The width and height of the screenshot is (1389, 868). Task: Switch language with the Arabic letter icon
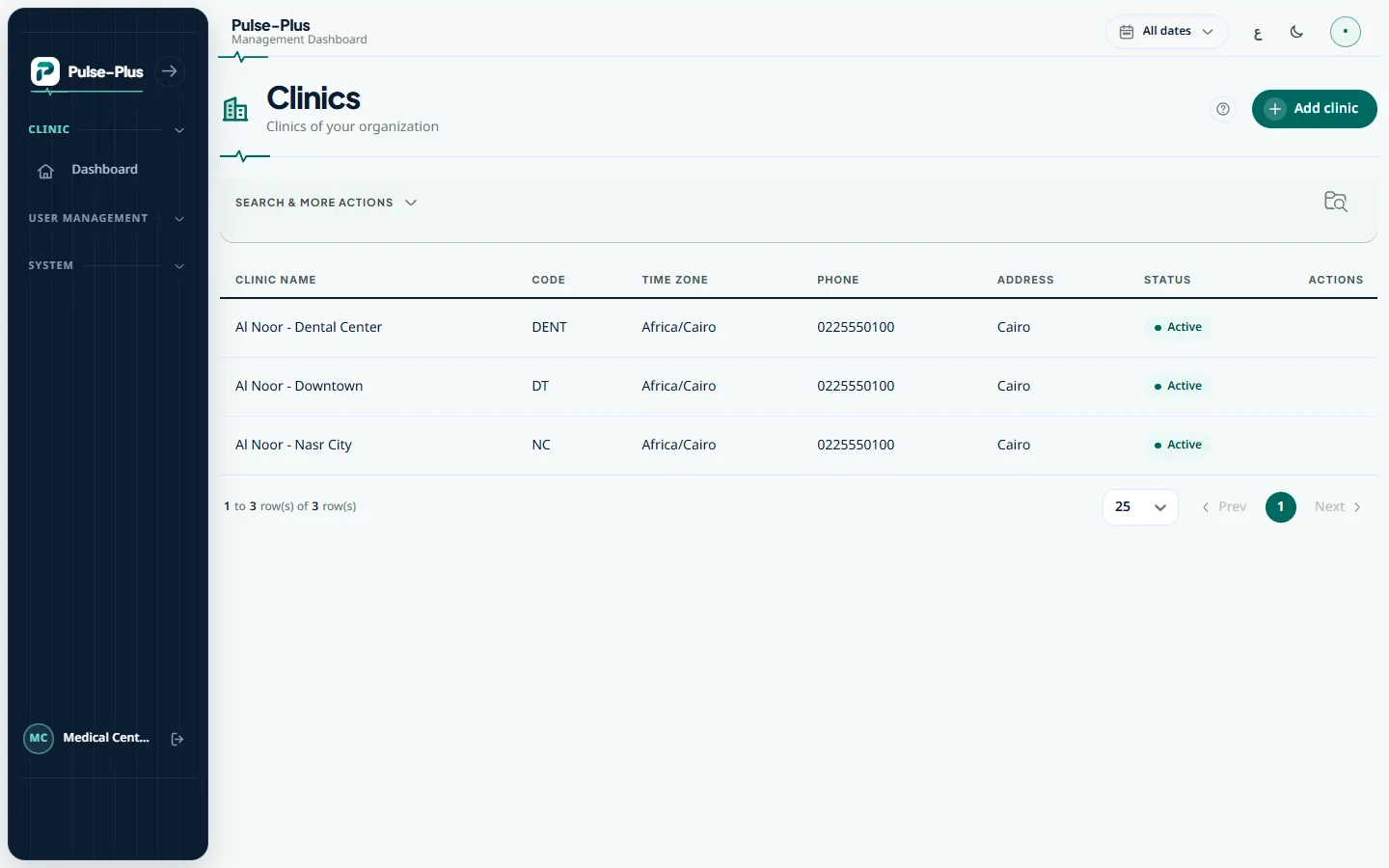1258,33
